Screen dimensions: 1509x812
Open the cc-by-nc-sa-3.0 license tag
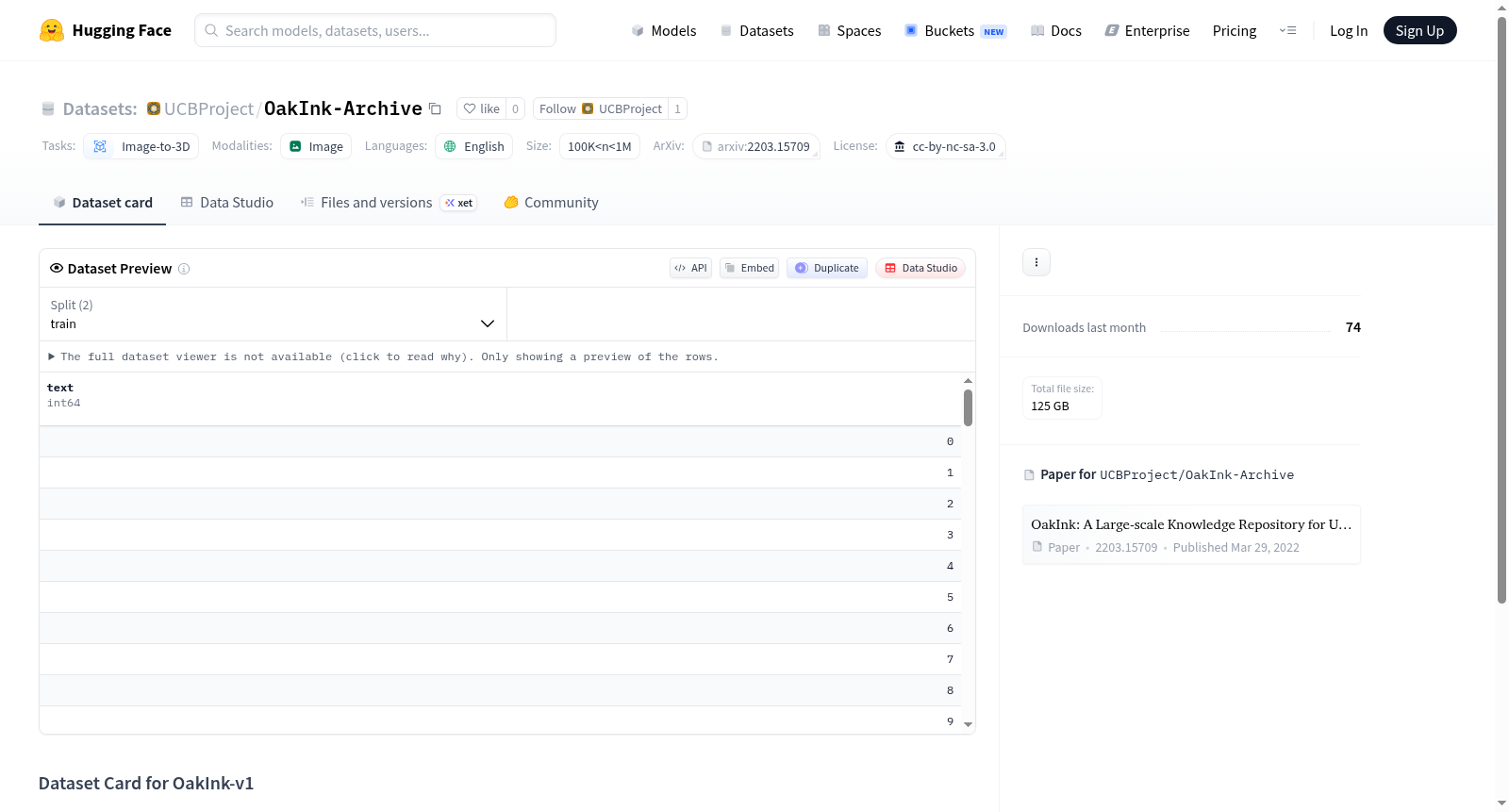[x=946, y=146]
